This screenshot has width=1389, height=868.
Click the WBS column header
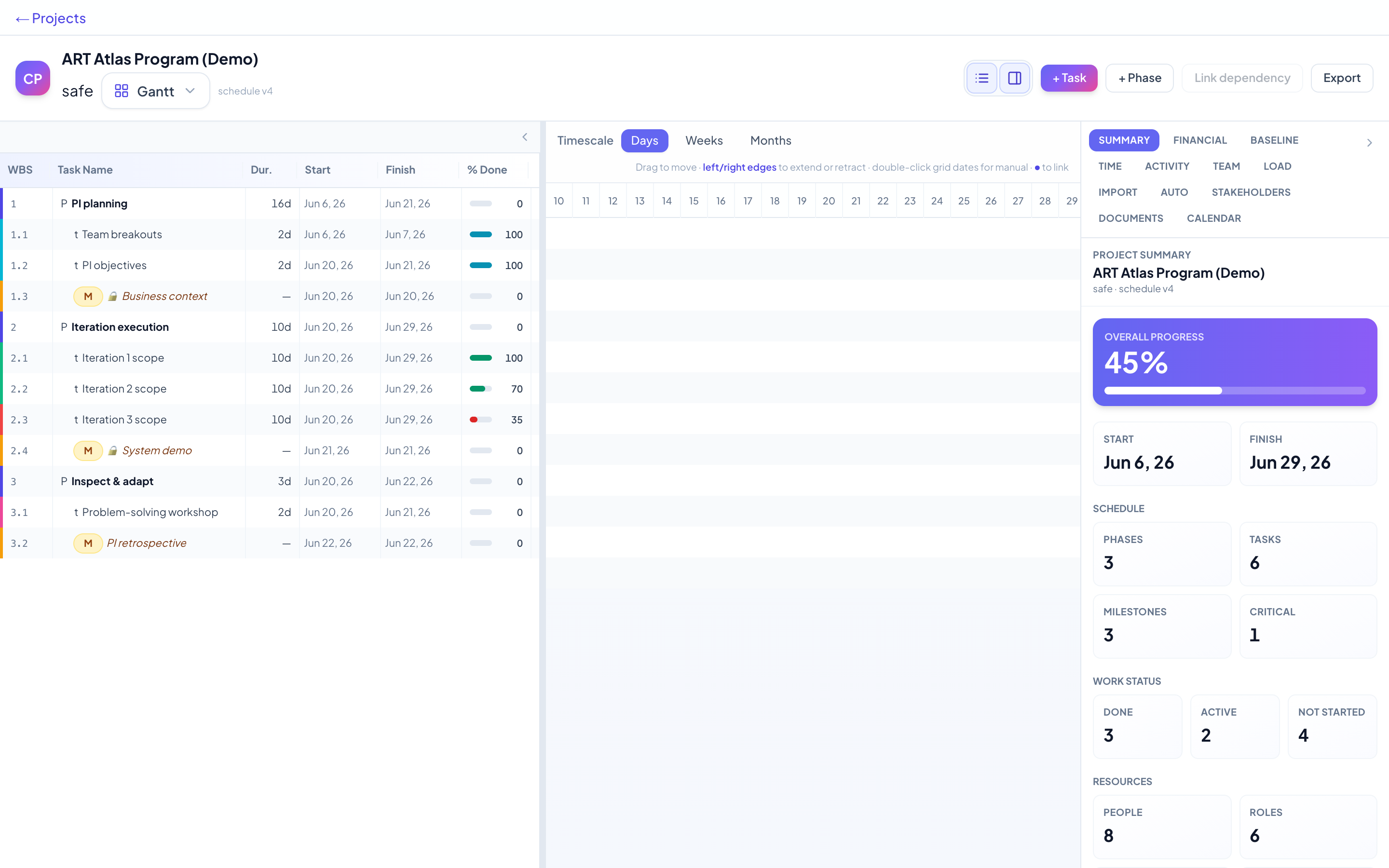[x=20, y=170]
